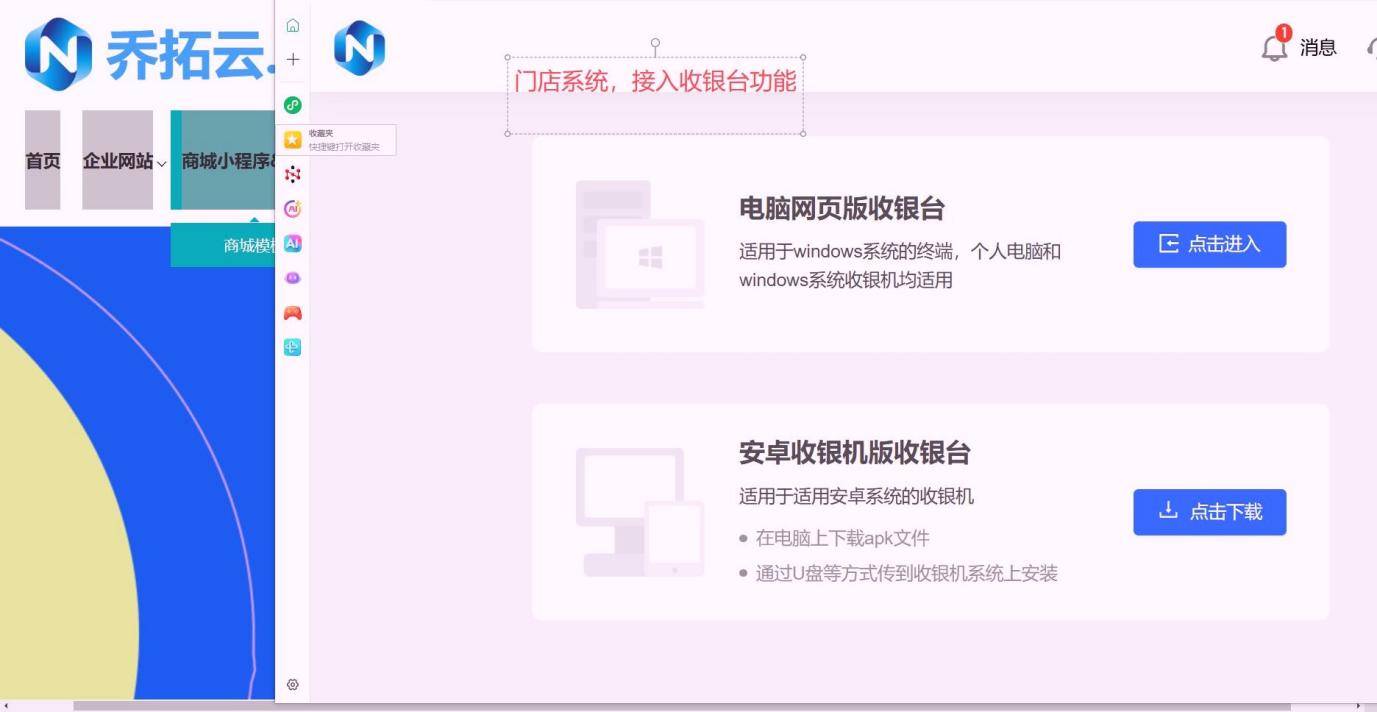1377x712 pixels.
Task: Select the 首页 navigation tab
Action: [x=42, y=161]
